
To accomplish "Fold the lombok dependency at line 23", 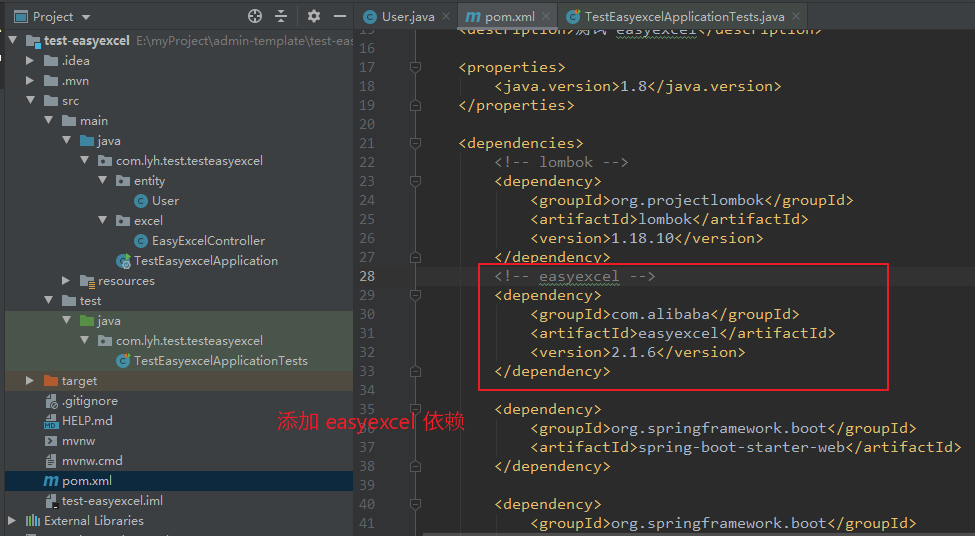I will (x=415, y=181).
